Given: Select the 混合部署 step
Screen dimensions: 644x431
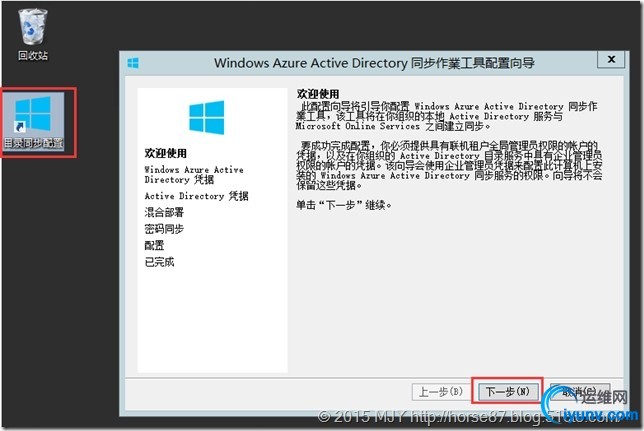Looking at the screenshot, I should click(164, 212).
